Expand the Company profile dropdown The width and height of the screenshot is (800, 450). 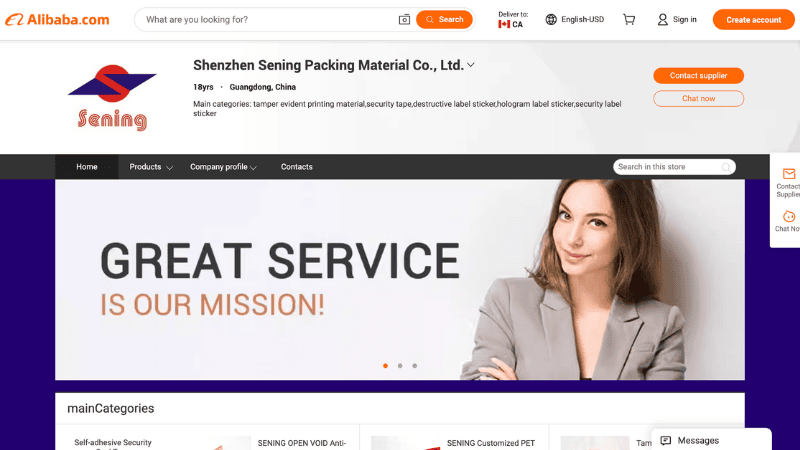(223, 167)
